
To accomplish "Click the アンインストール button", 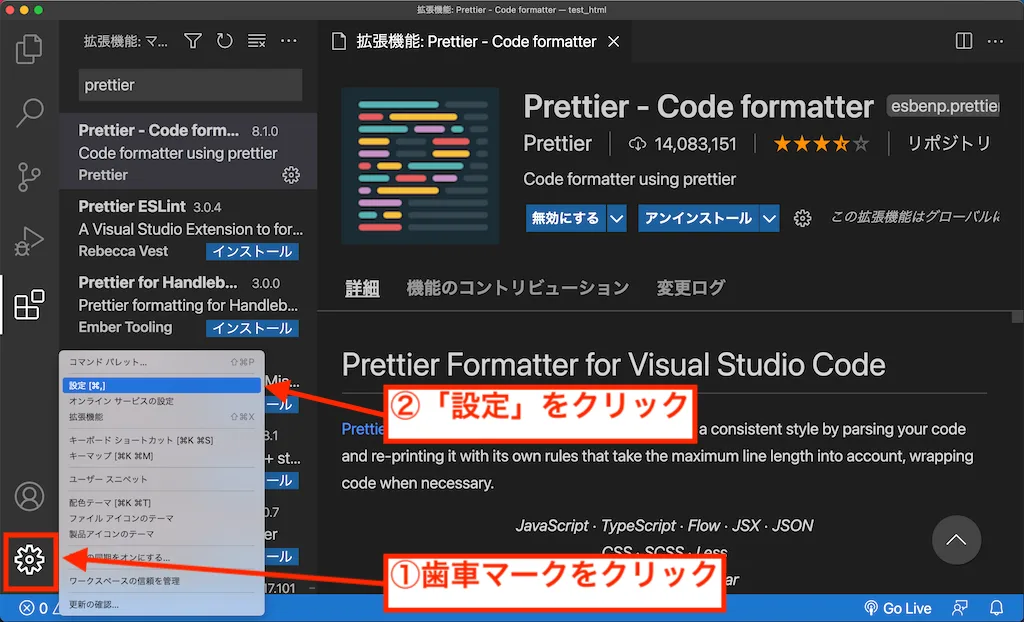I will tap(698, 218).
